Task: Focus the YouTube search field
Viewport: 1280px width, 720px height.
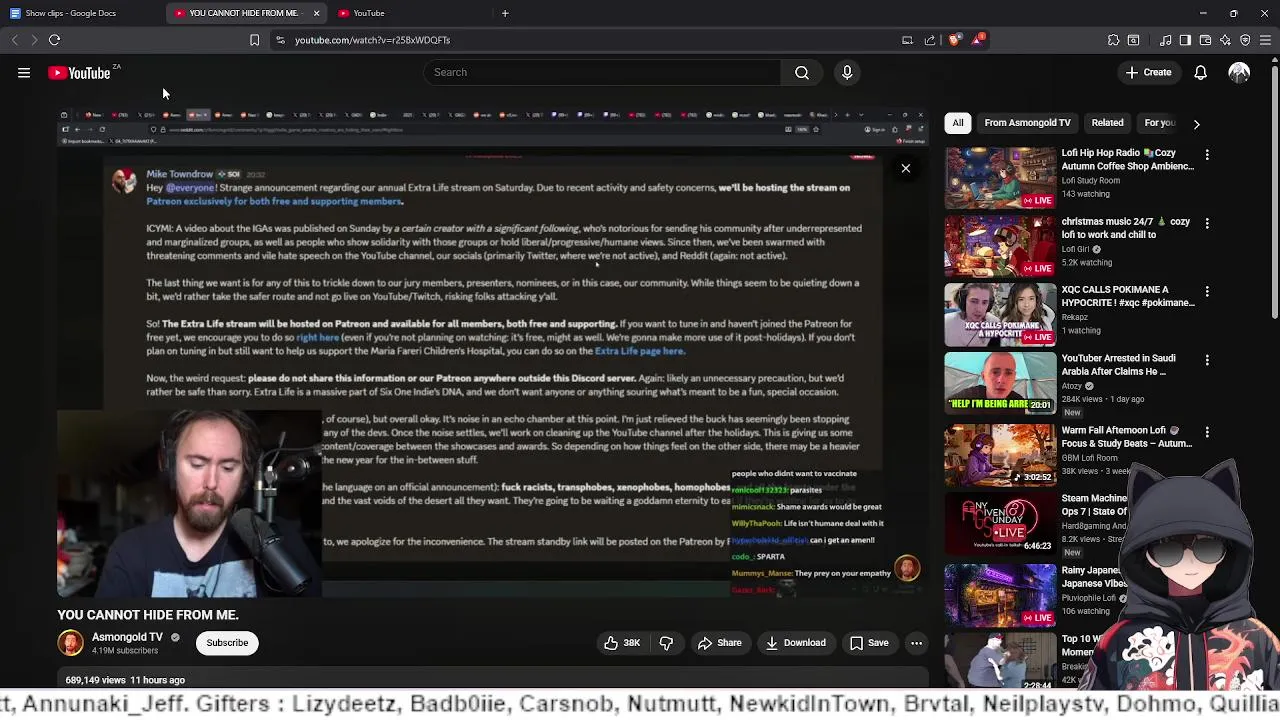Action: [x=603, y=72]
